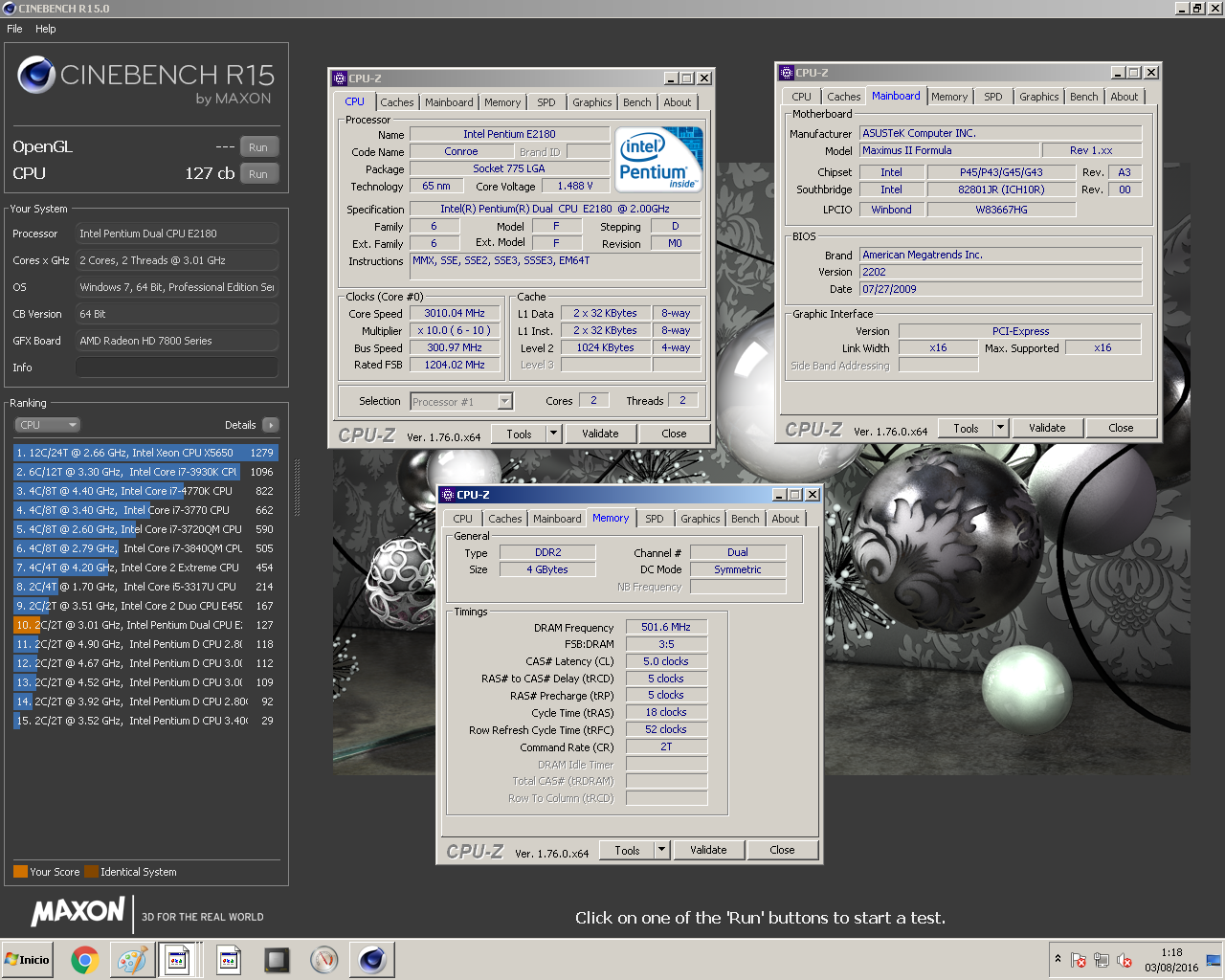Click the CPU-Z icon in Mainboard window title

[787, 73]
